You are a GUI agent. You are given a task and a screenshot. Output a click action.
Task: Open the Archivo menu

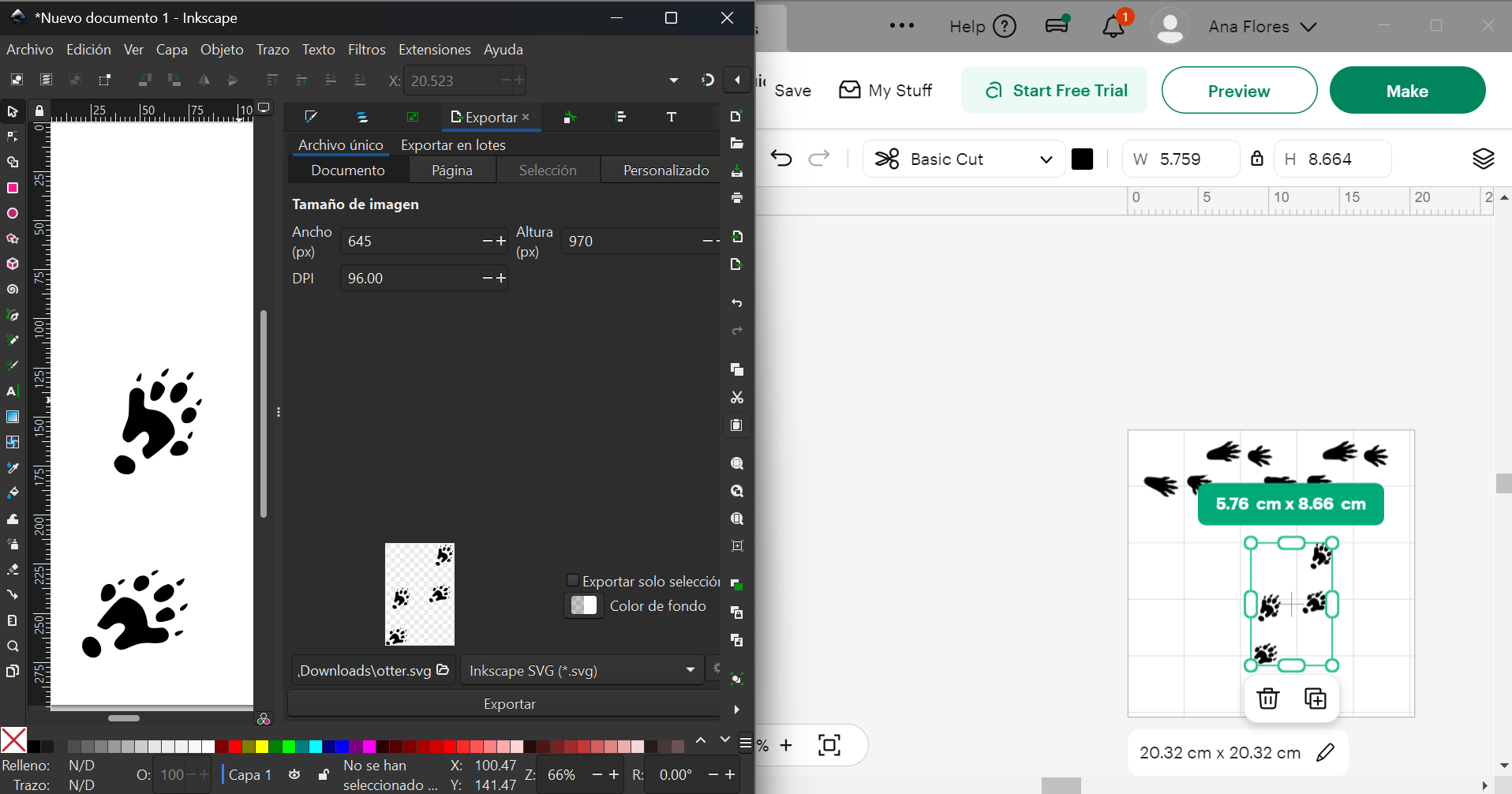[30, 50]
